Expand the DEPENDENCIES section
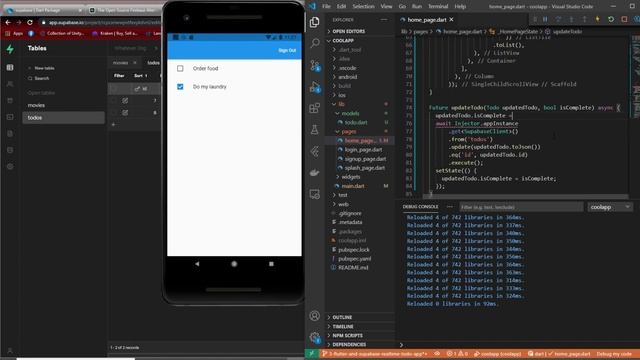 (x=360, y=344)
